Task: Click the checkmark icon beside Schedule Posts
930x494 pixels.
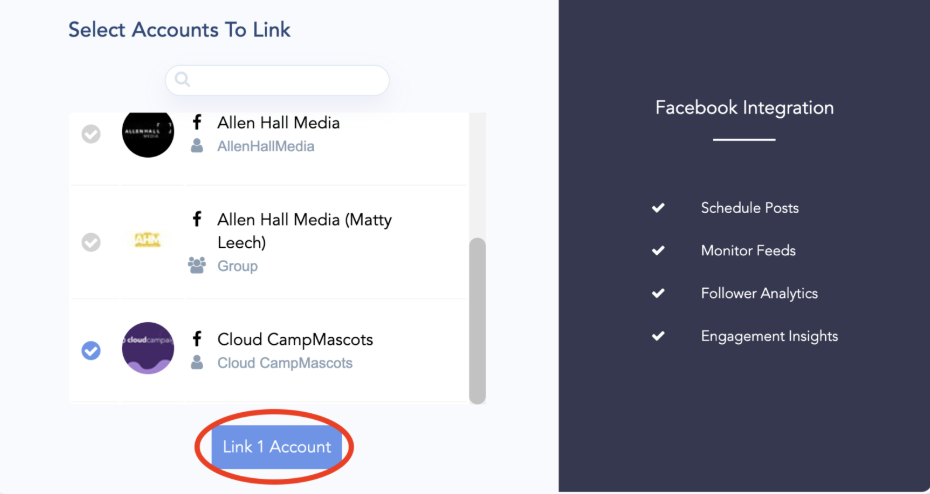Action: click(x=658, y=208)
